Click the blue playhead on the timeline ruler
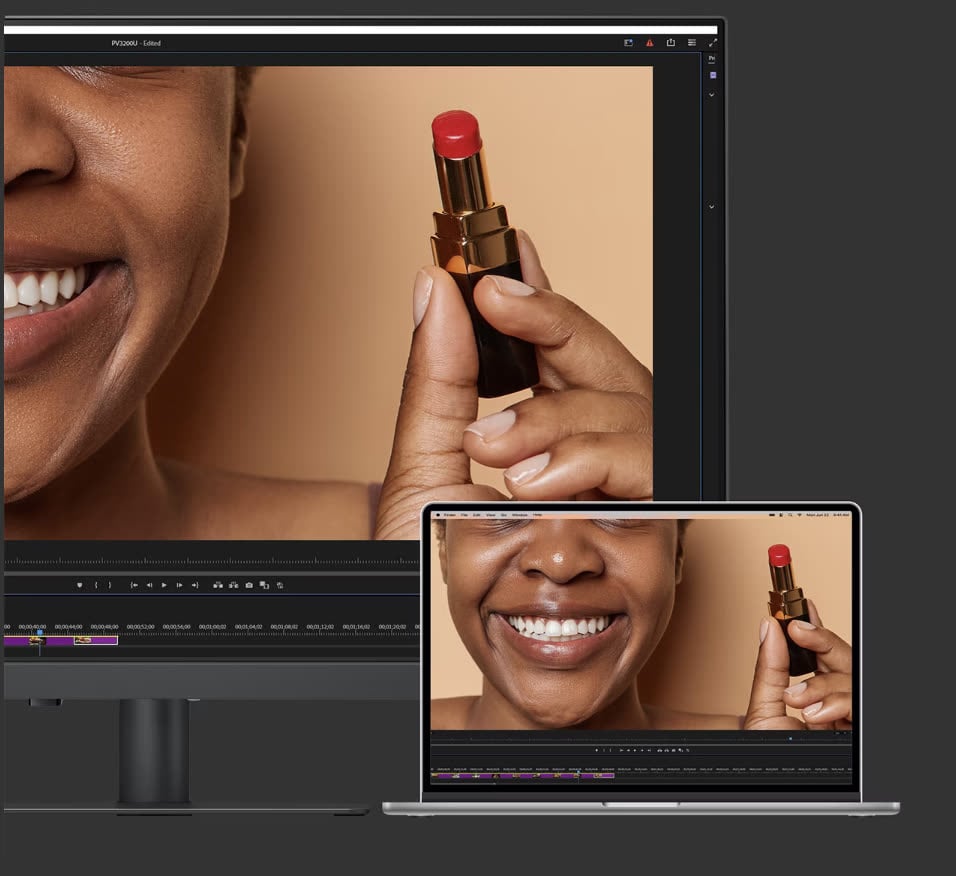The height and width of the screenshot is (876, 956). pos(40,632)
